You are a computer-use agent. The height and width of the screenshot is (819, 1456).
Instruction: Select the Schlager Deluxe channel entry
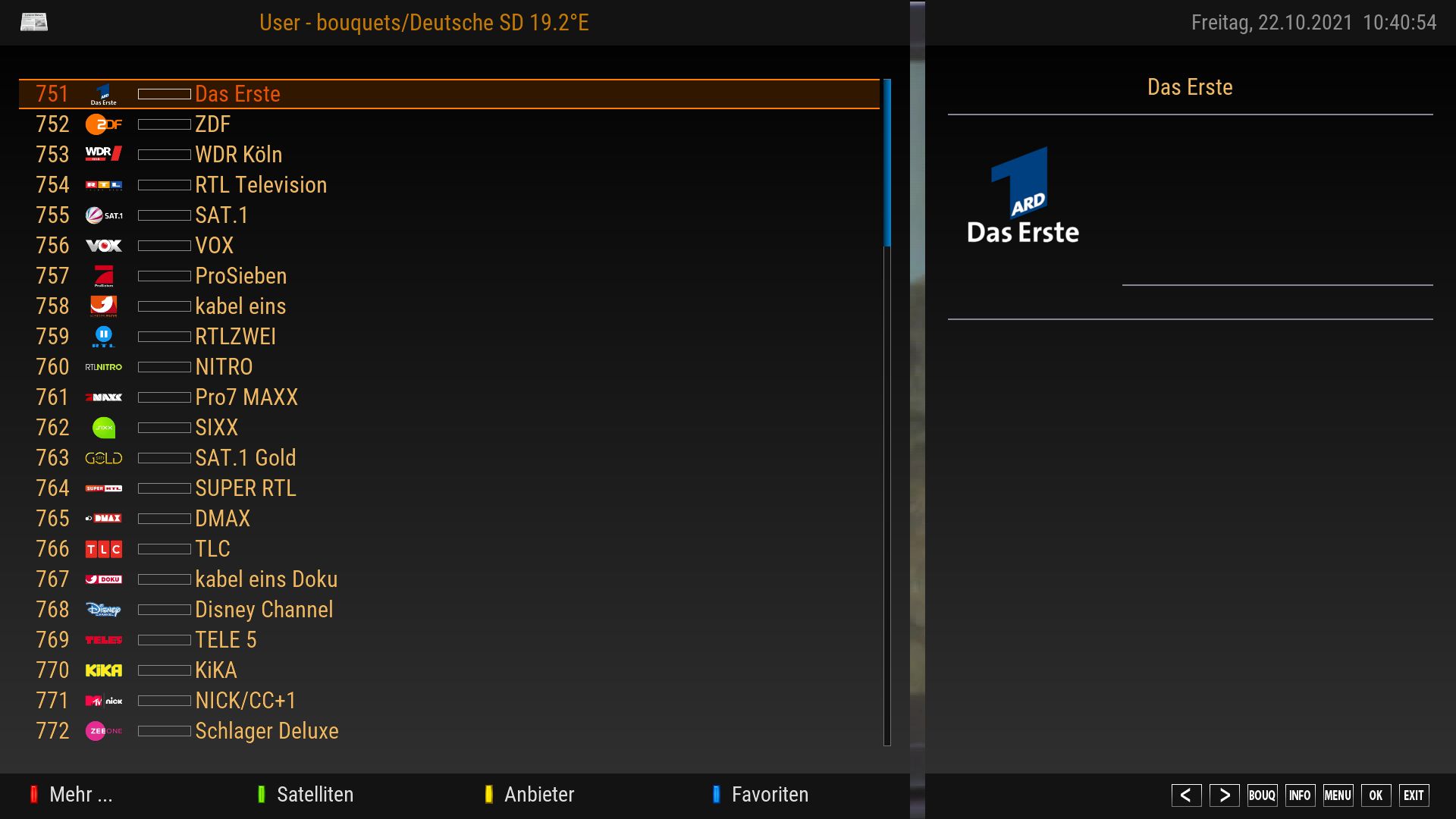click(266, 731)
